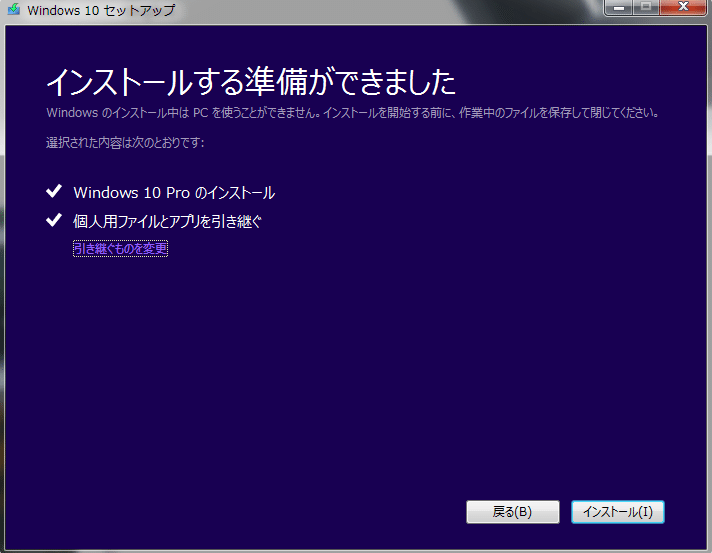Click the Windows 10 setup title bar icon
This screenshot has width=712, height=553.
tap(14, 9)
